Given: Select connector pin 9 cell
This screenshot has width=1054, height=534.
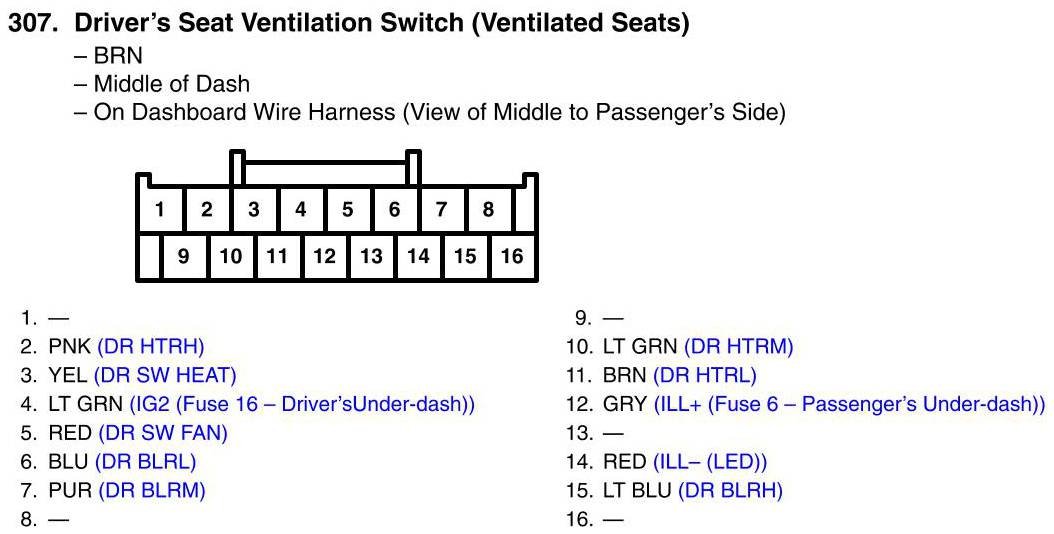Looking at the screenshot, I should coord(184,256).
